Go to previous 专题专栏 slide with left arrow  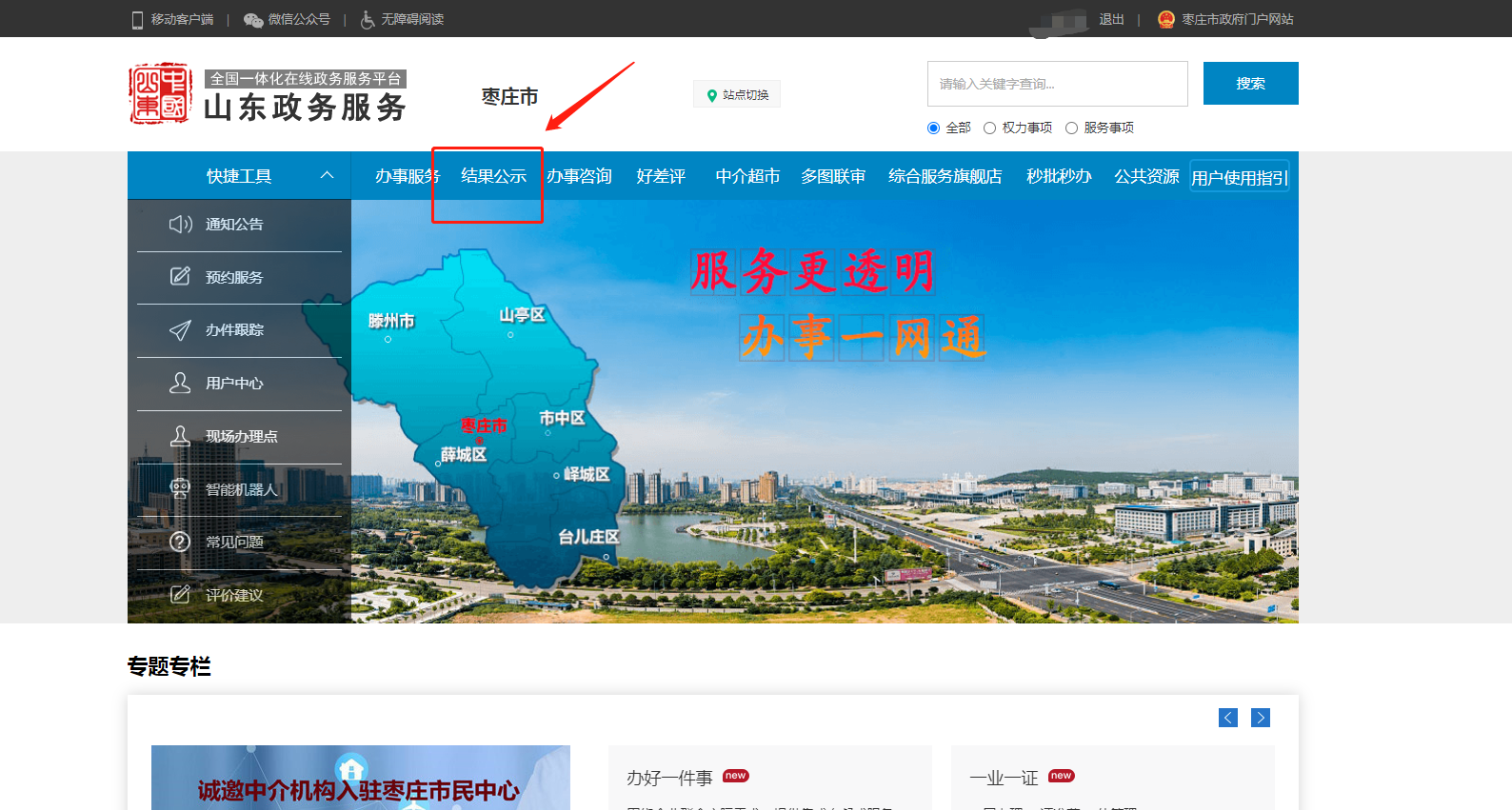point(1228,718)
